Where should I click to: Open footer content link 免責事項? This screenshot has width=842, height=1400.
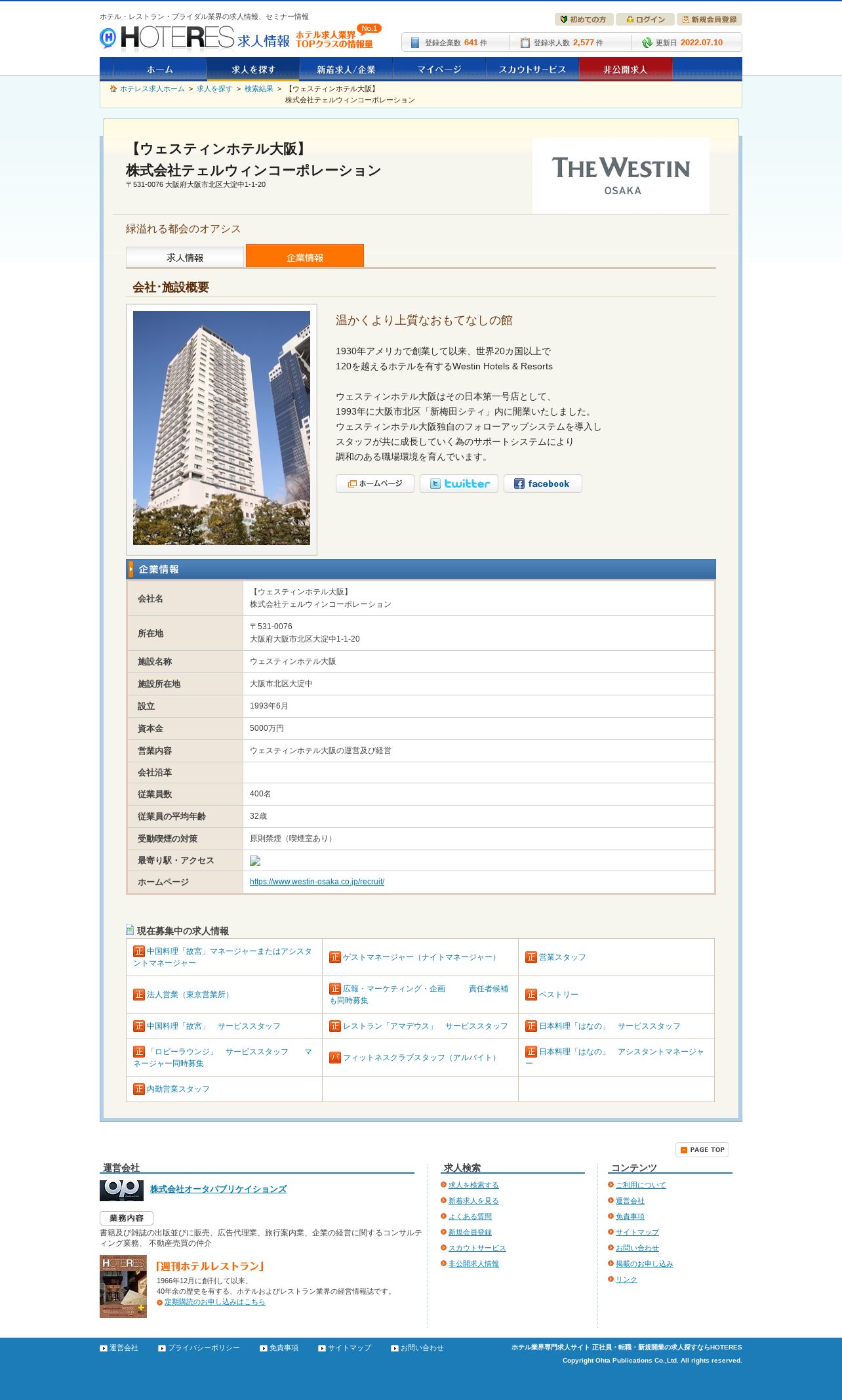(630, 1216)
